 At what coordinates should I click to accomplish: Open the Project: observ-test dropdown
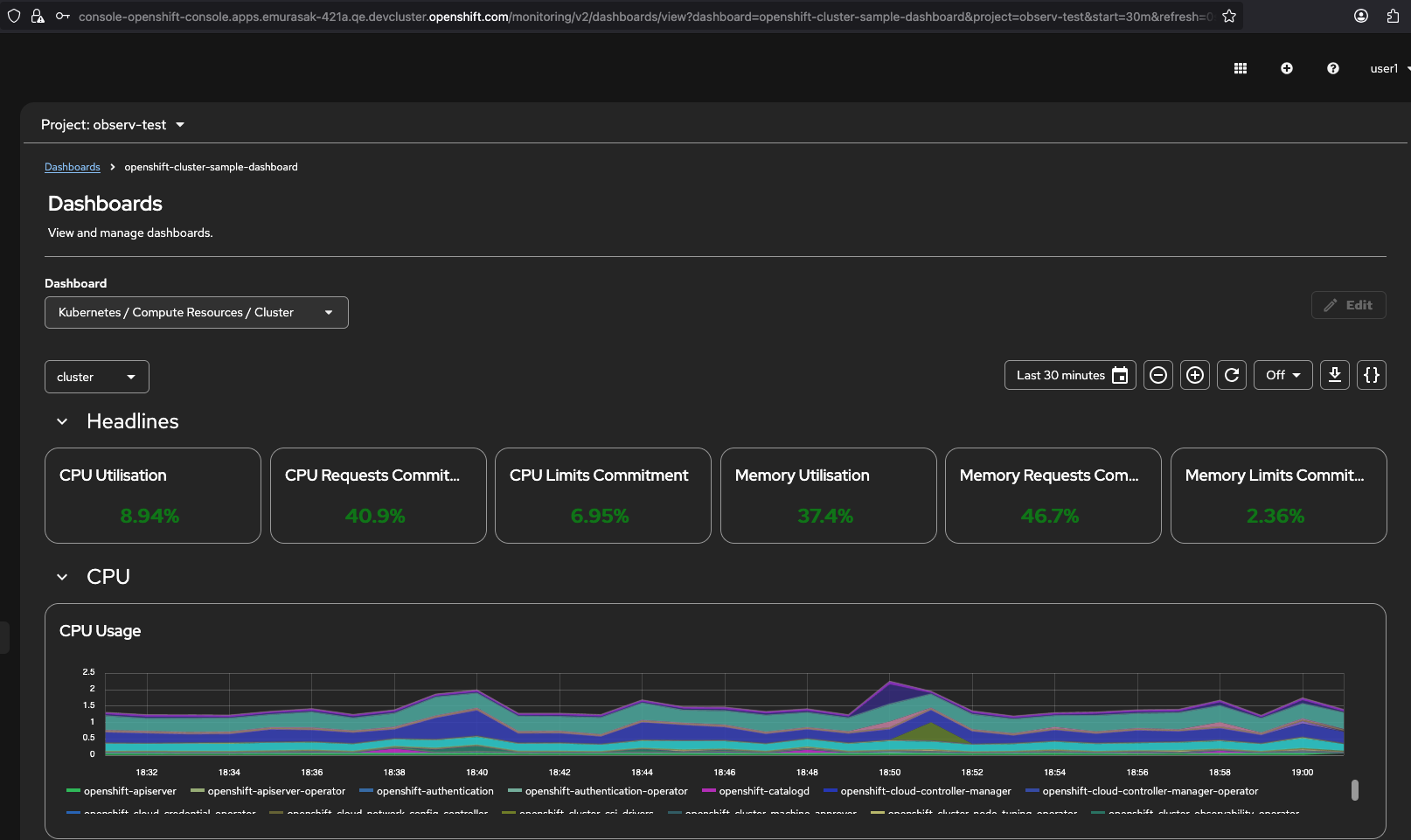point(113,125)
